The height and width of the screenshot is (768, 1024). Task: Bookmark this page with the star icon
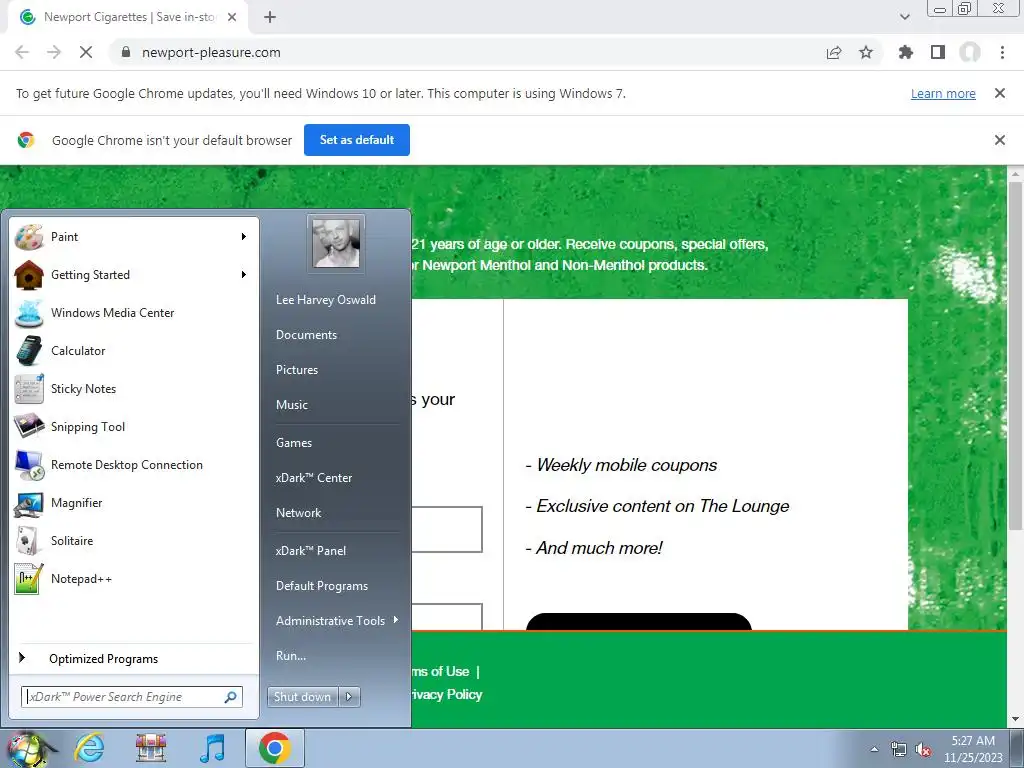point(866,52)
